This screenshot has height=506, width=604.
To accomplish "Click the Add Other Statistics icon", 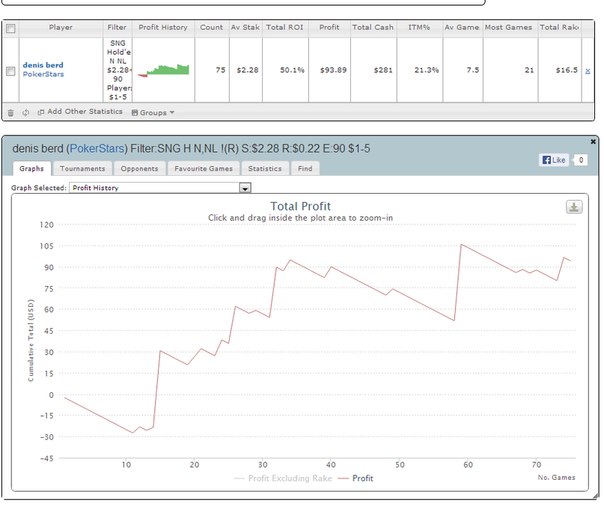I will click(40, 112).
